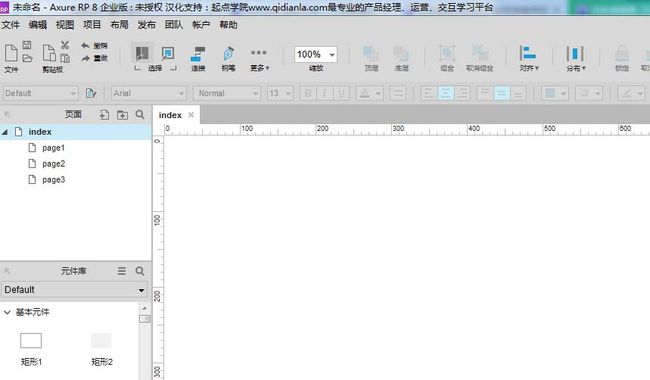Align text to top vertically
The width and height of the screenshot is (650, 380).
[485, 93]
